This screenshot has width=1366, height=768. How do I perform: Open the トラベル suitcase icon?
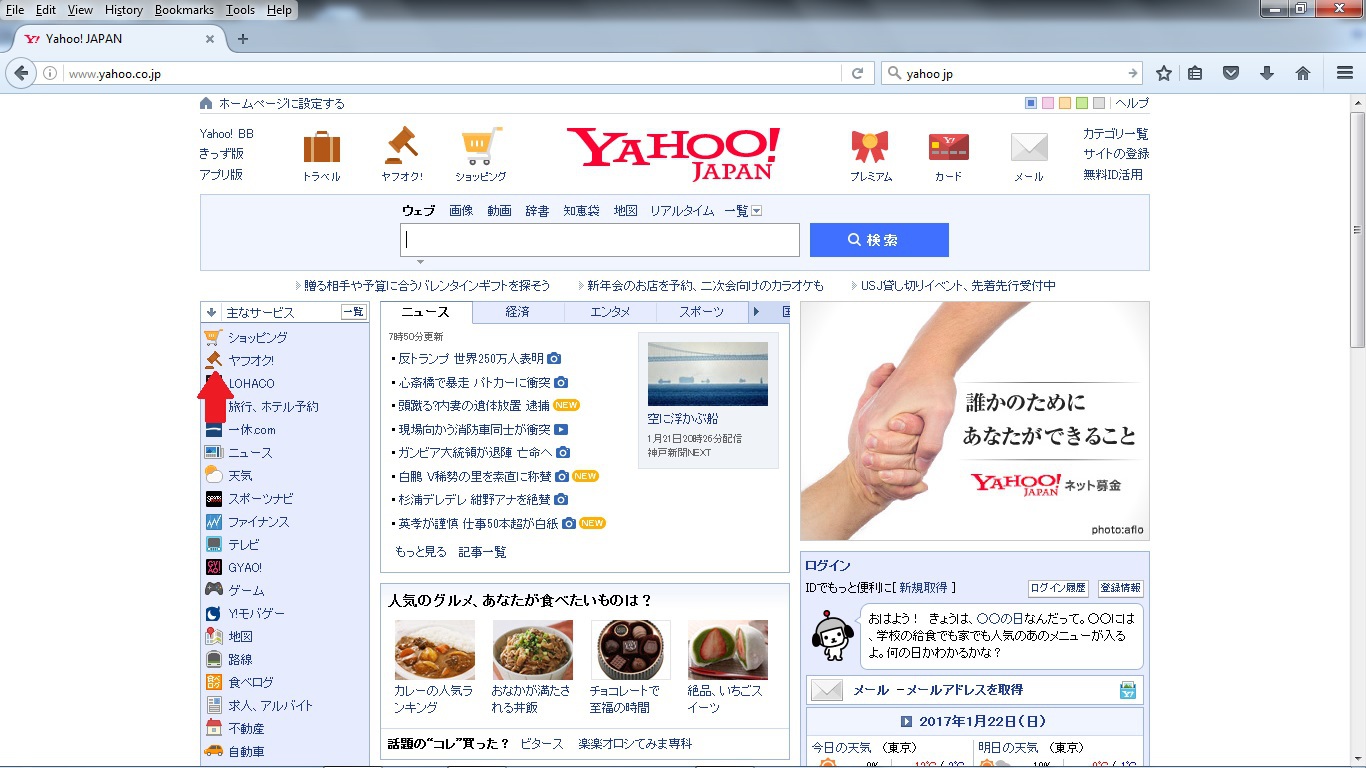[322, 147]
